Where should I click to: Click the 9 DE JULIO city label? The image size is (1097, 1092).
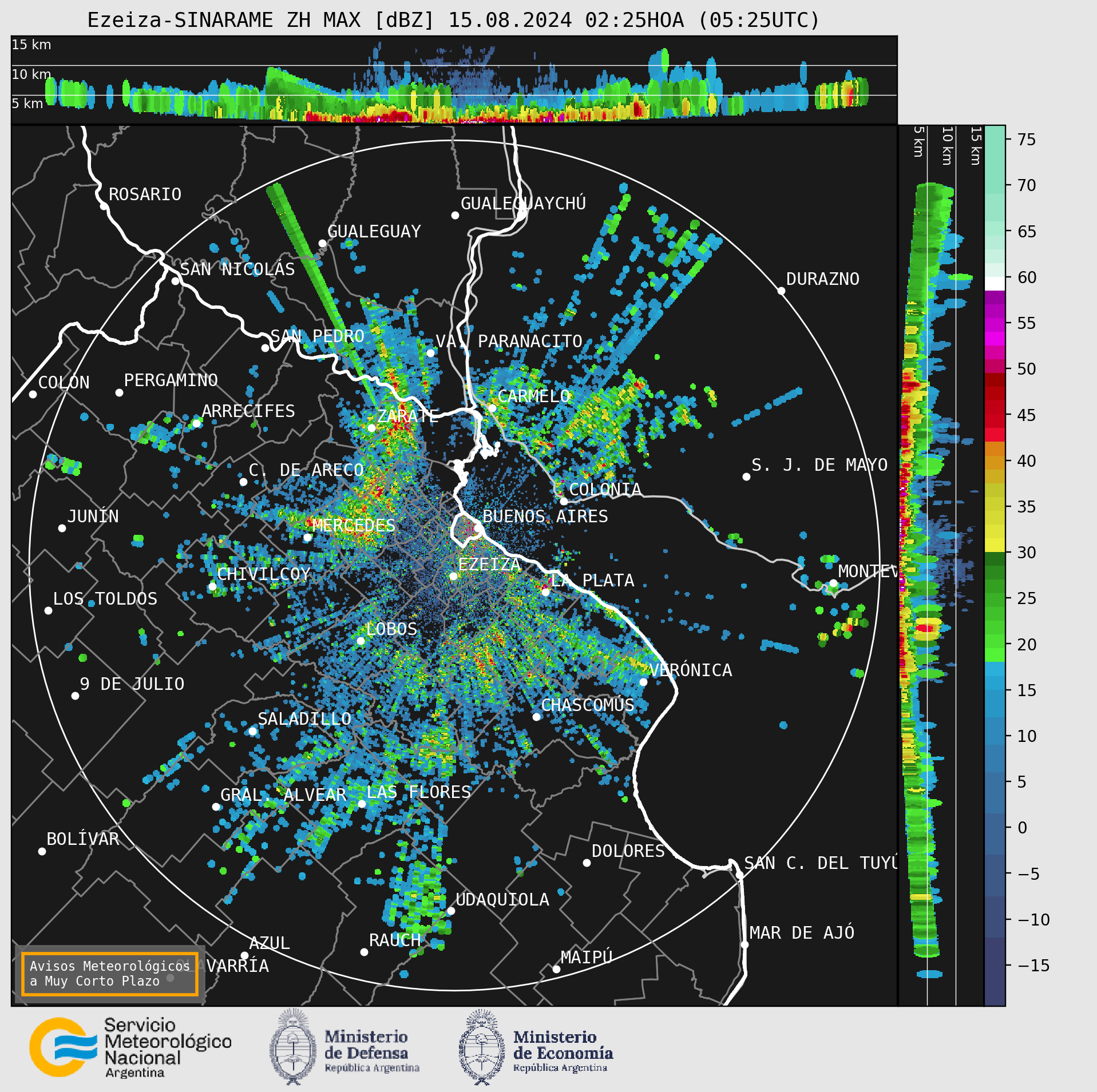coord(132,684)
